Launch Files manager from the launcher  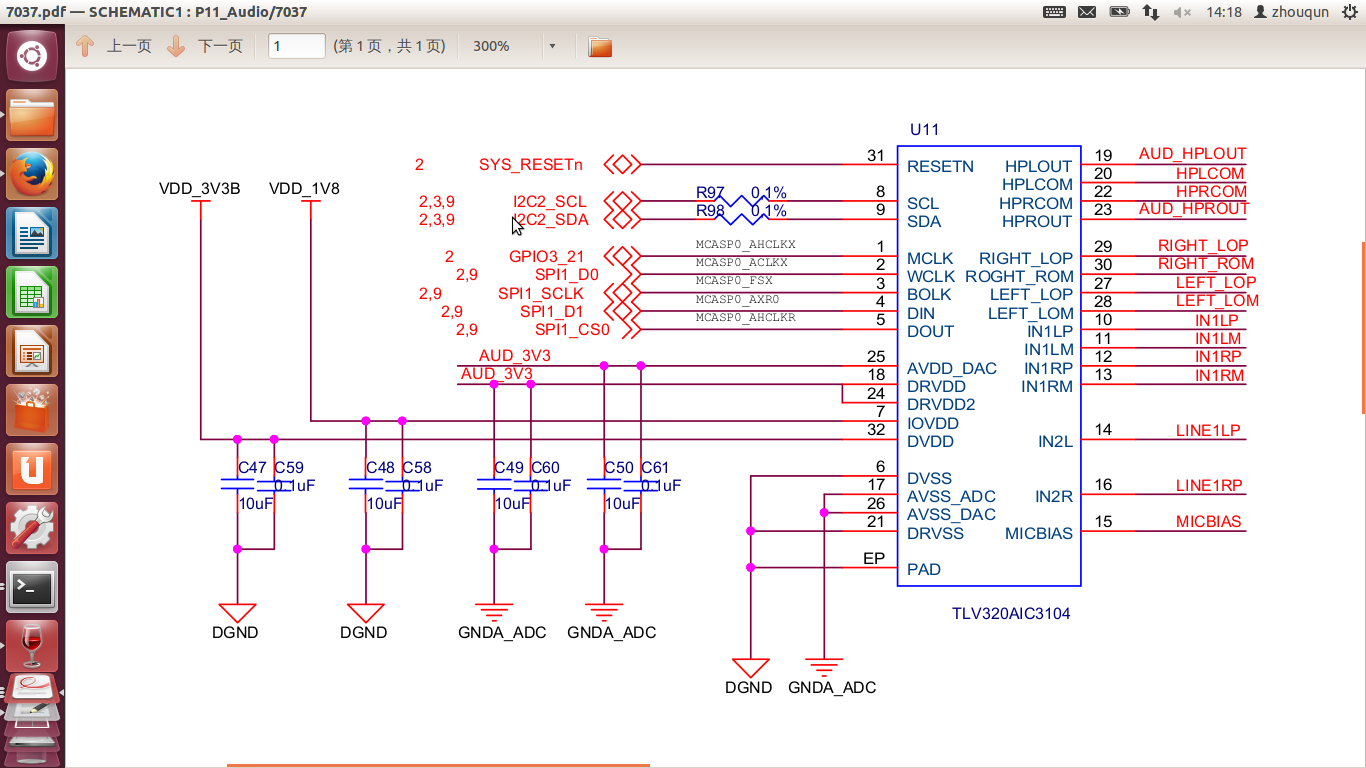[x=32, y=115]
